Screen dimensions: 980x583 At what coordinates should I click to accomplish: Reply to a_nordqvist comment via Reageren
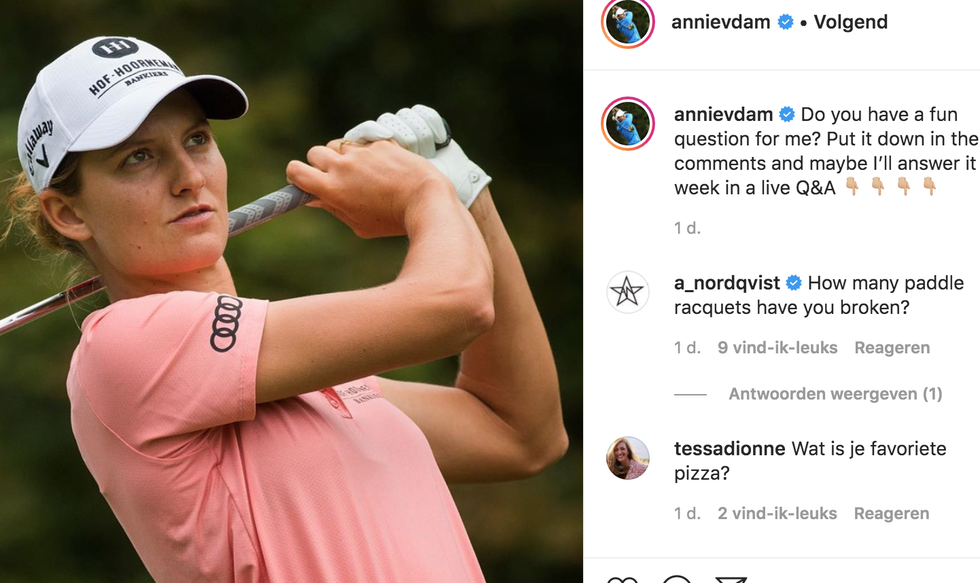pyautogui.click(x=892, y=348)
